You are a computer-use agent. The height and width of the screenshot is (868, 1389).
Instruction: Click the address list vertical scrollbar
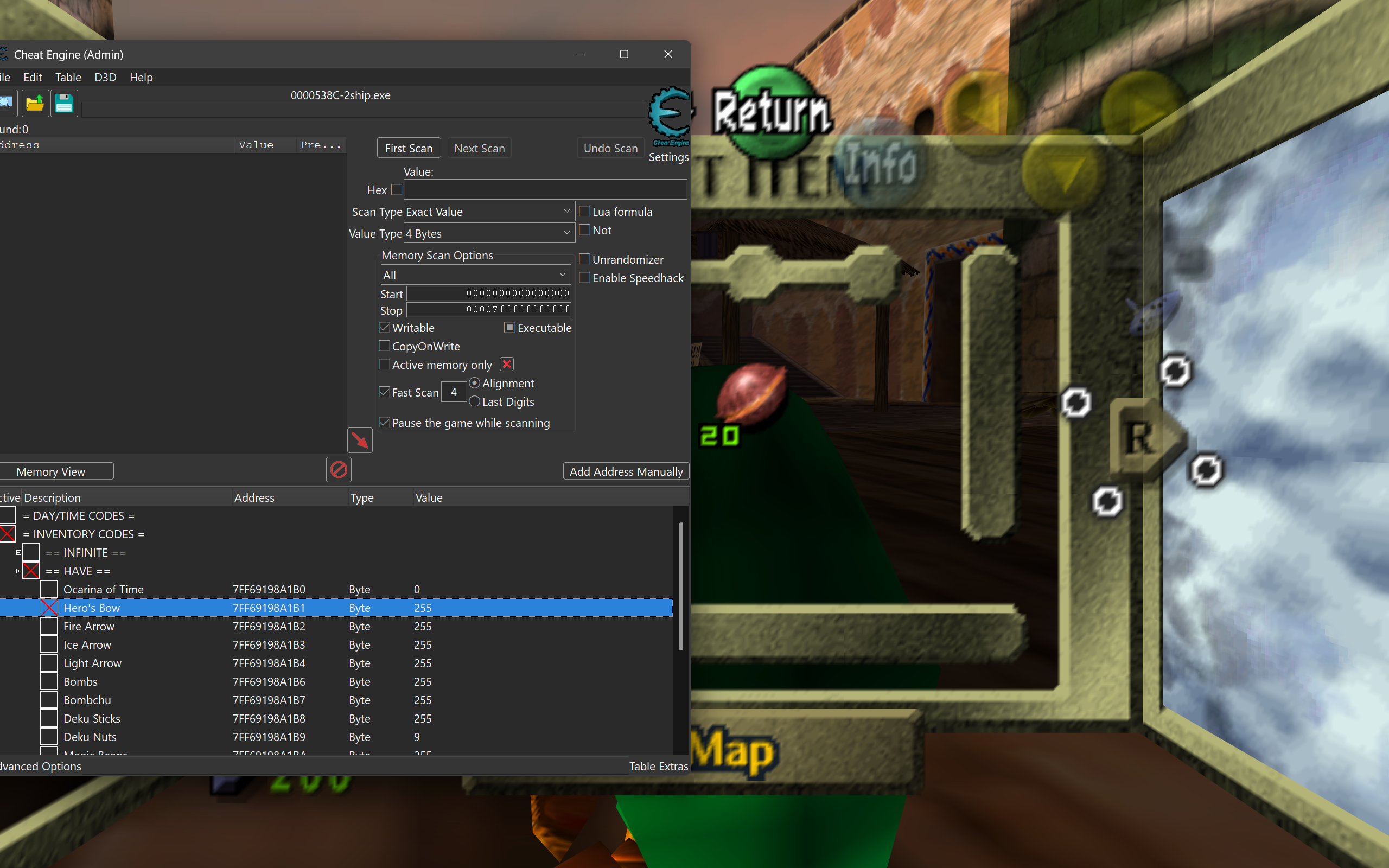[x=681, y=585]
